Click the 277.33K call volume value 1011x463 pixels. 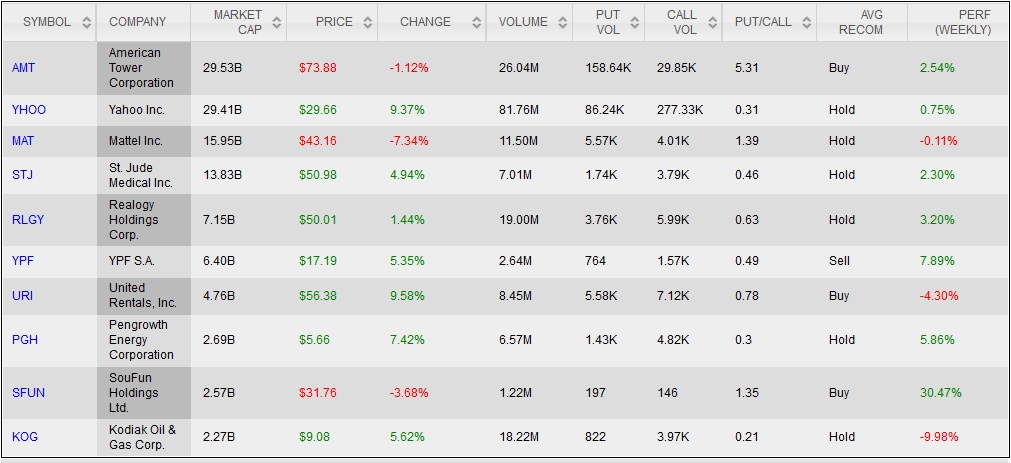[680, 110]
